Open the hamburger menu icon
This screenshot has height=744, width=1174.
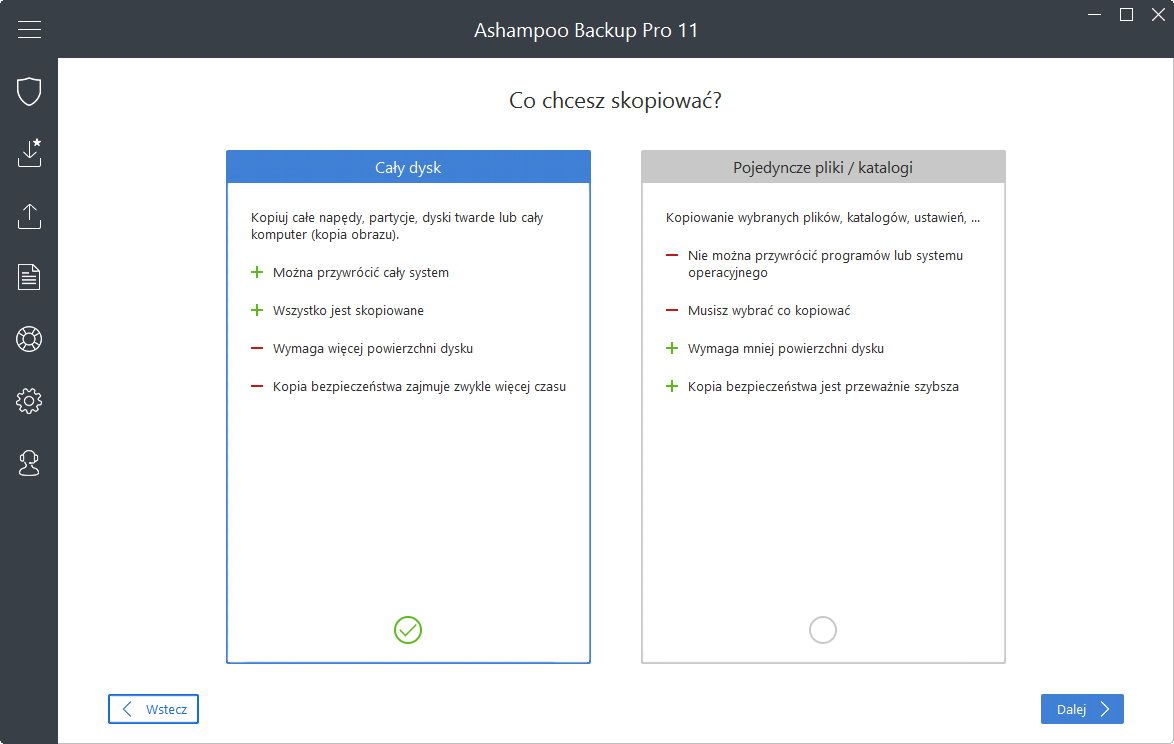[x=29, y=29]
